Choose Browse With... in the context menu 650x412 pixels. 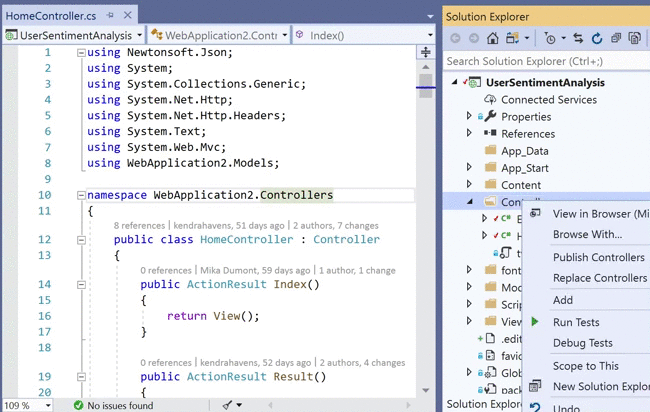pos(587,234)
